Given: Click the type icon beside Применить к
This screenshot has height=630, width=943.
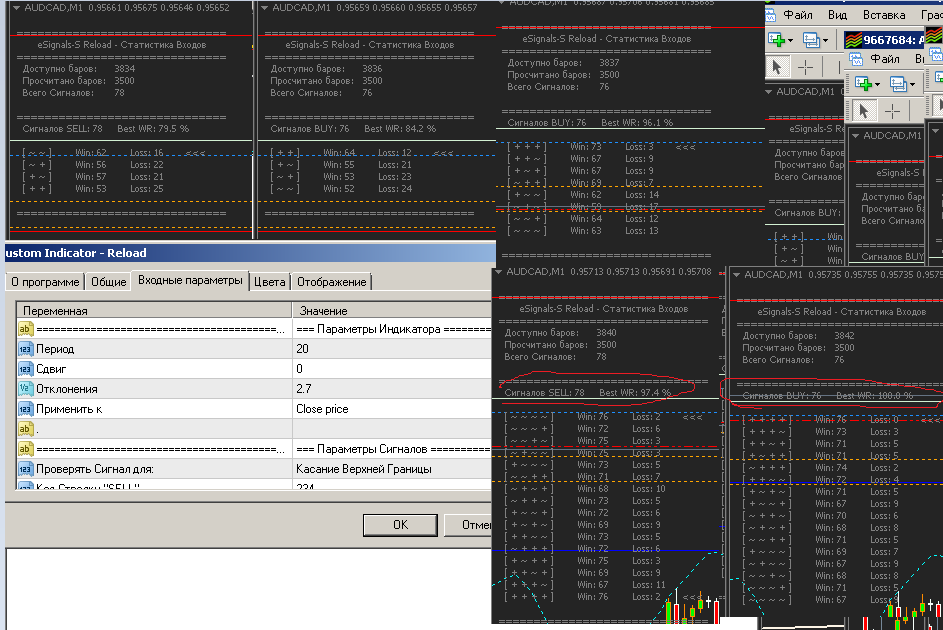Looking at the screenshot, I should [26, 409].
